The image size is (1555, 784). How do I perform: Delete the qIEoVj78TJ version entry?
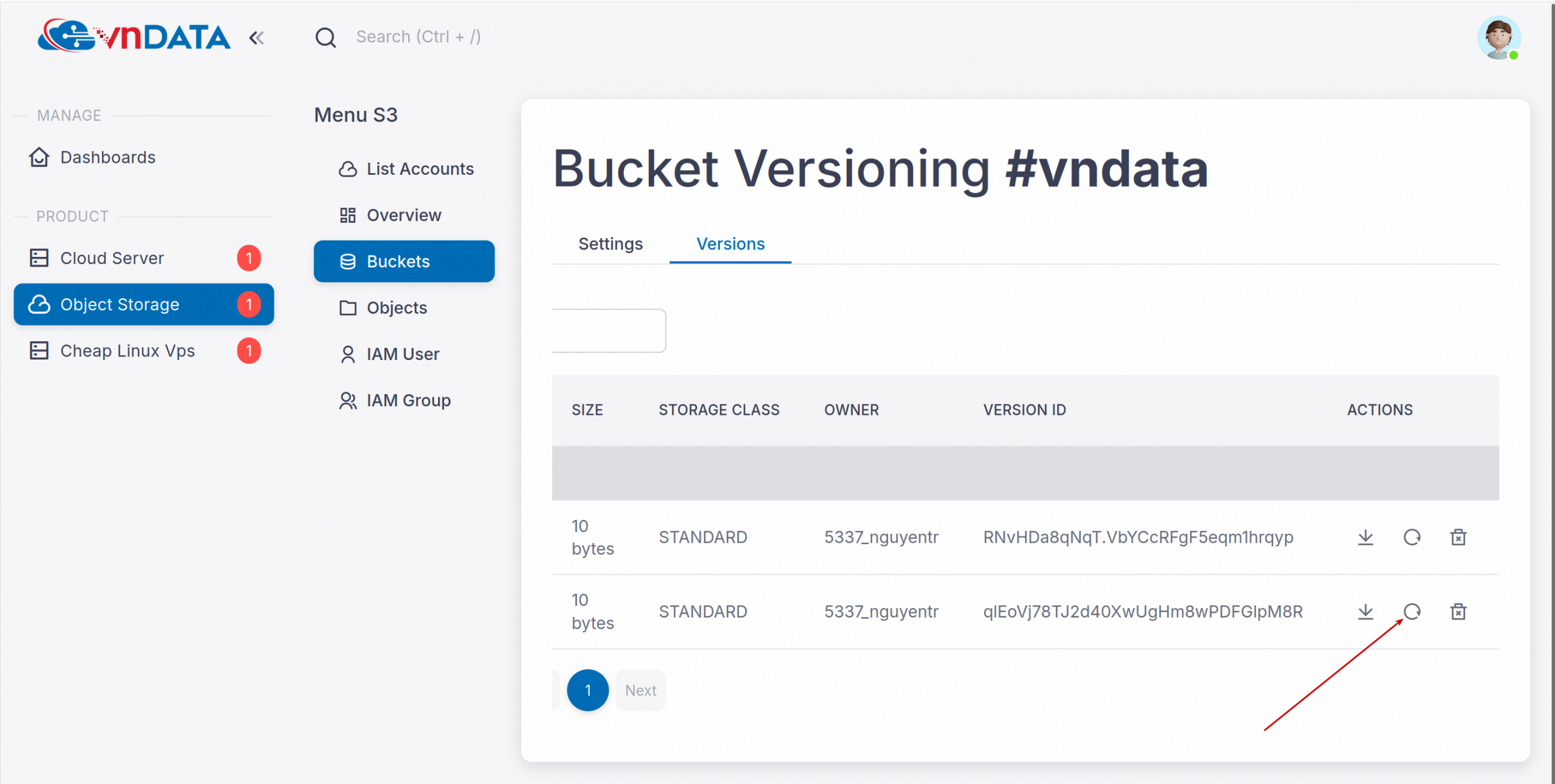coord(1458,611)
